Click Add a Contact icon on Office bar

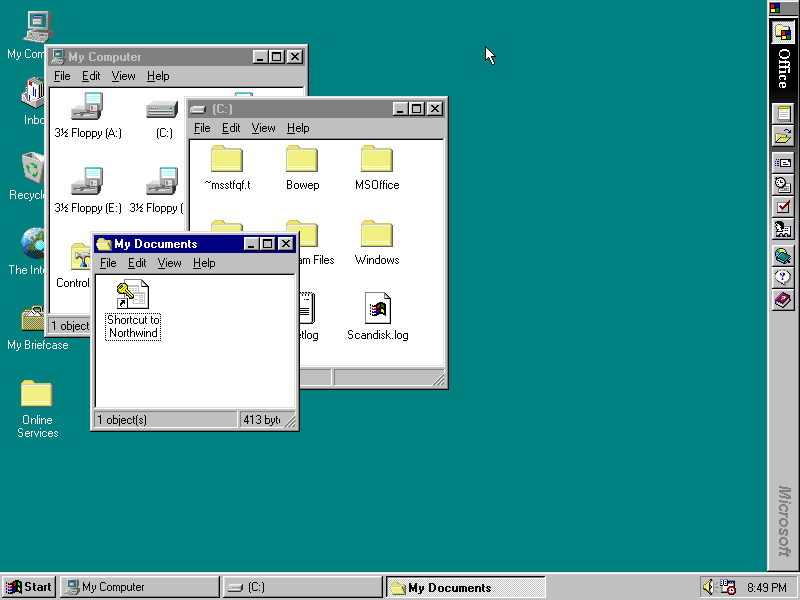[783, 229]
